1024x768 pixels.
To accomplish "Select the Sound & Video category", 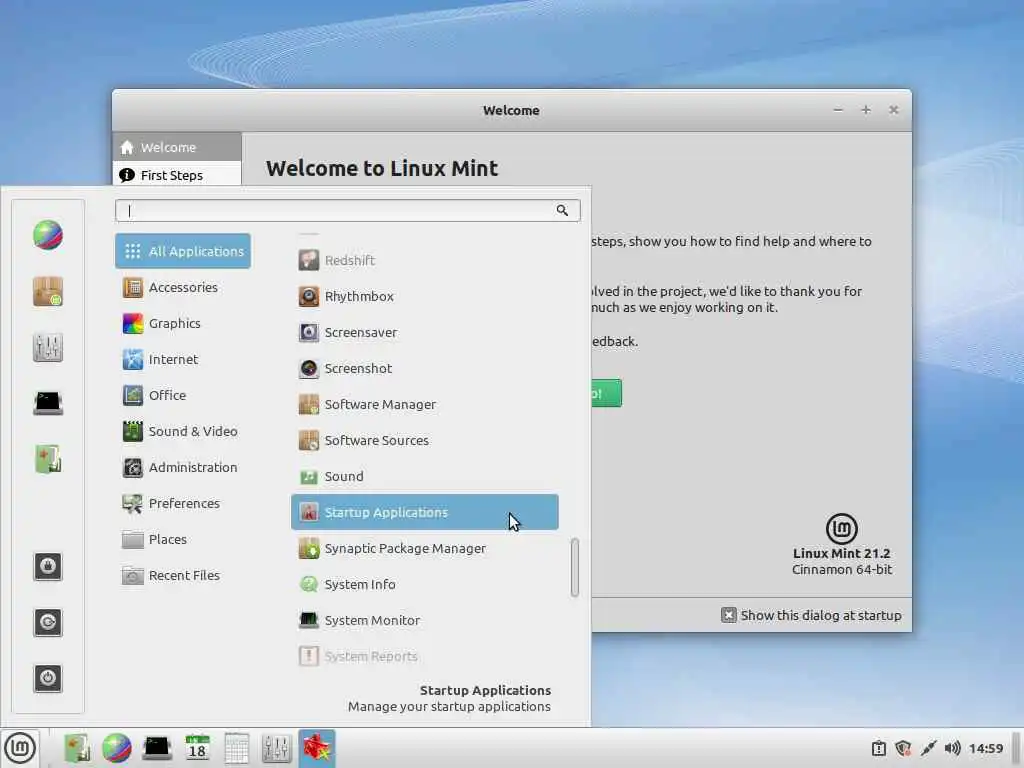I will coord(183,431).
